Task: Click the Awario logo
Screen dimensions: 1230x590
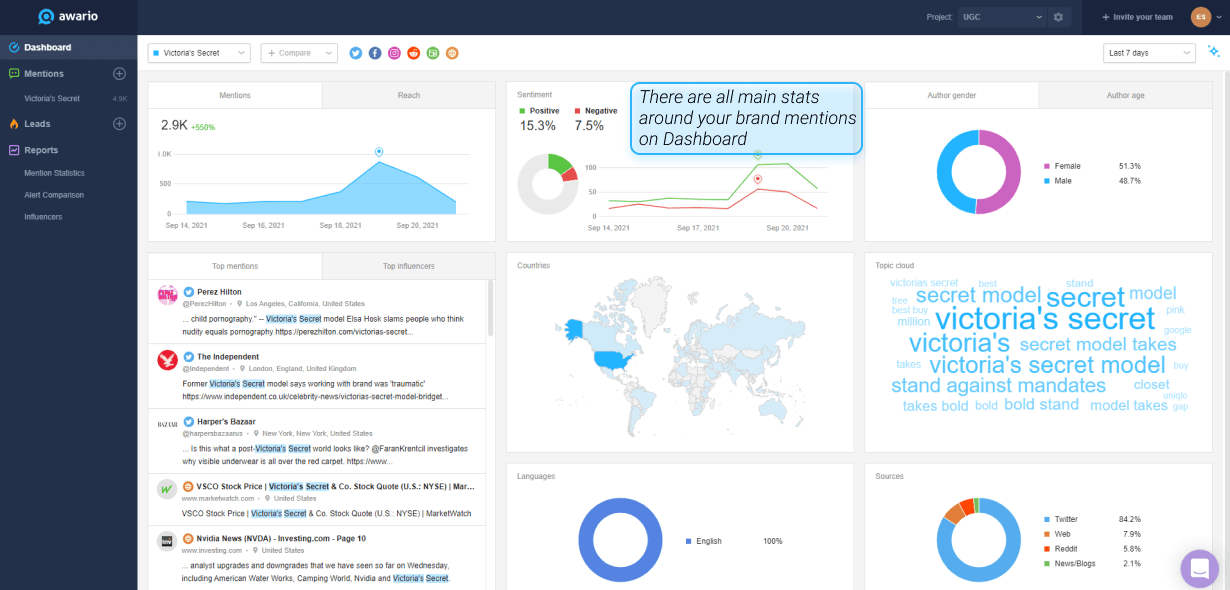Action: pos(68,17)
